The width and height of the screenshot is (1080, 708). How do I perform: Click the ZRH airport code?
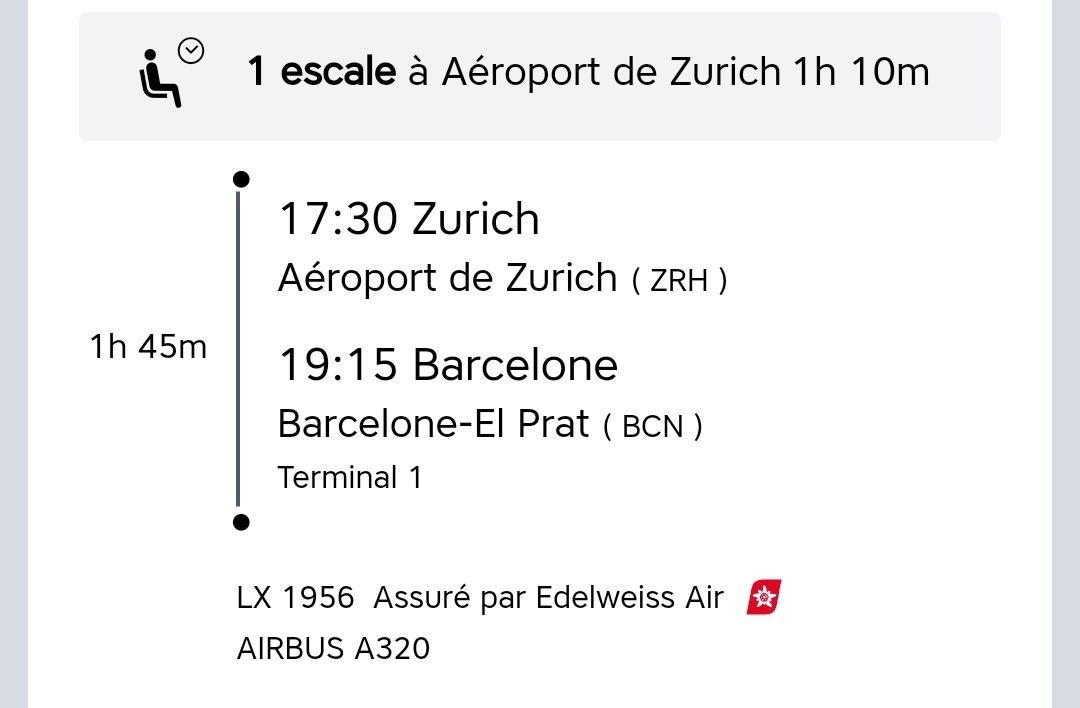coord(679,281)
